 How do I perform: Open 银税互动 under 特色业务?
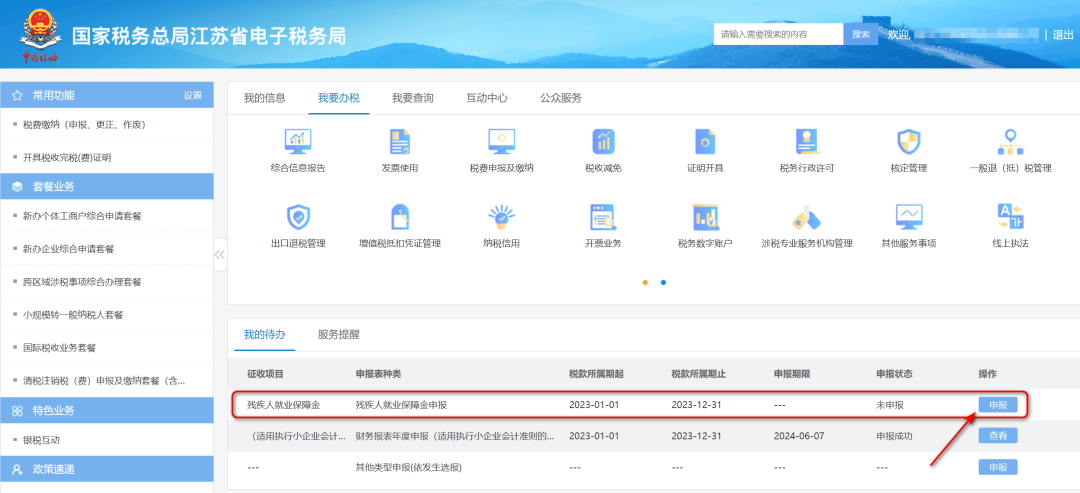tap(41, 440)
